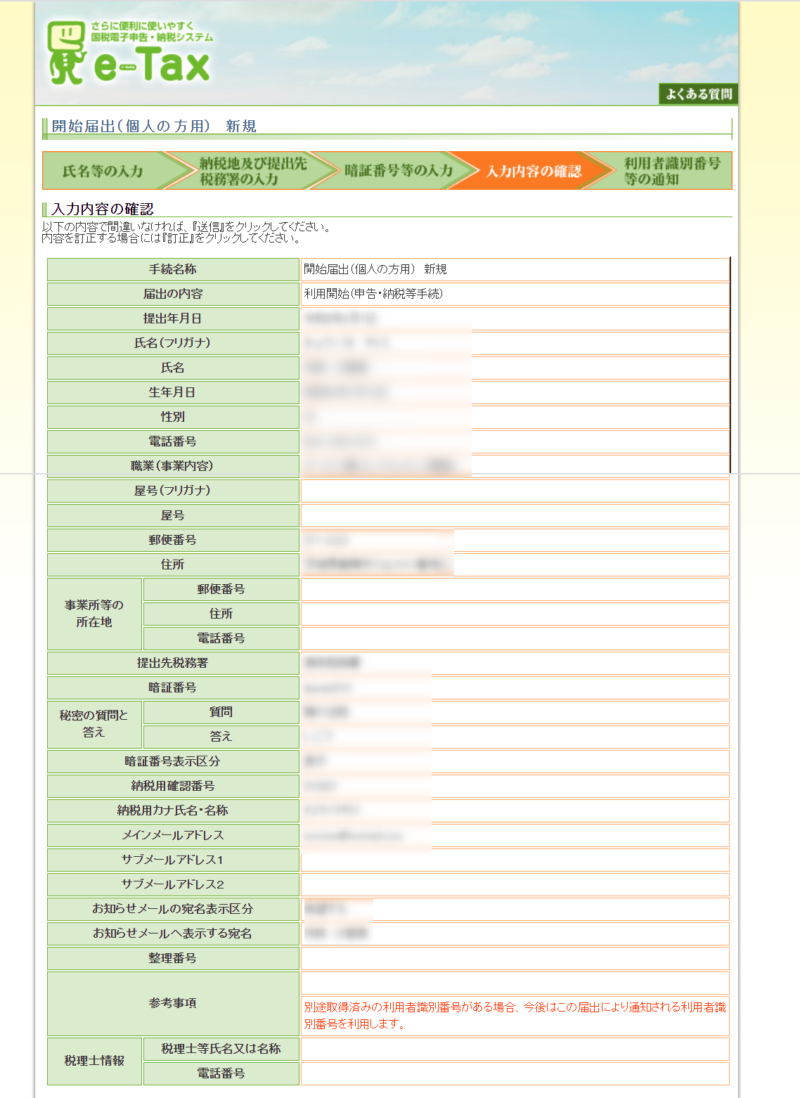Click the お知らせメールへ表示する宛名 label
Image resolution: width=800 pixels, height=1098 pixels.
pos(173,933)
